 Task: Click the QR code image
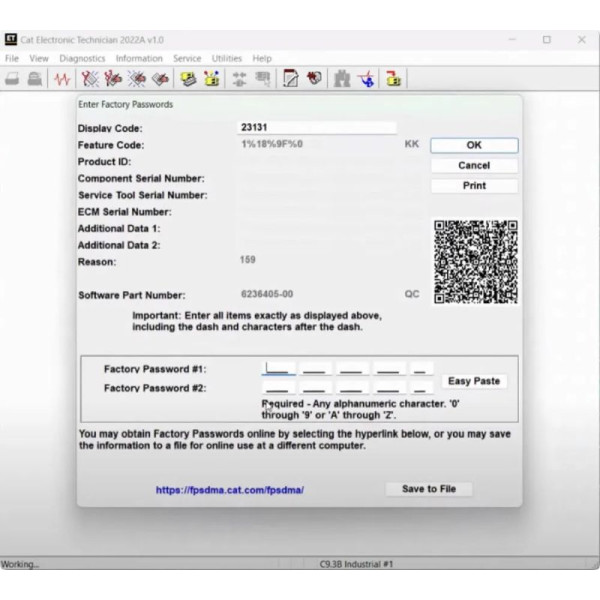tap(475, 262)
